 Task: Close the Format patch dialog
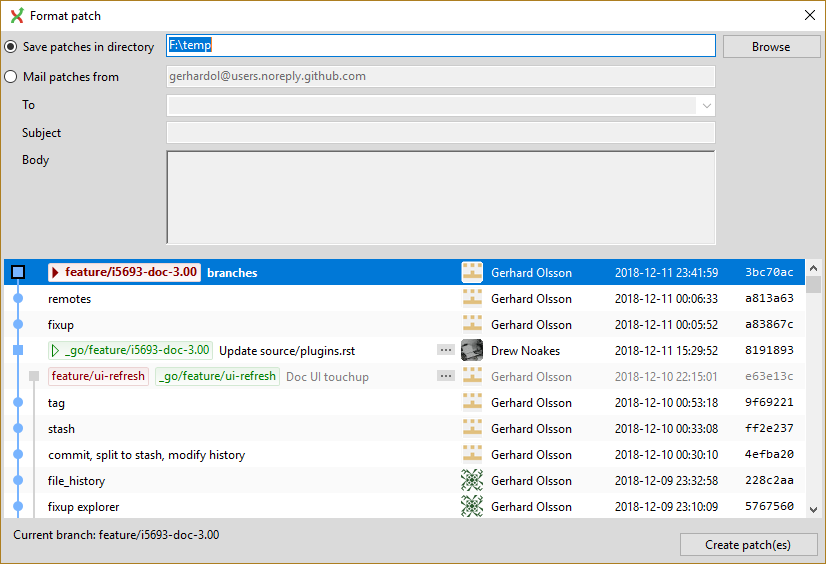pos(810,15)
